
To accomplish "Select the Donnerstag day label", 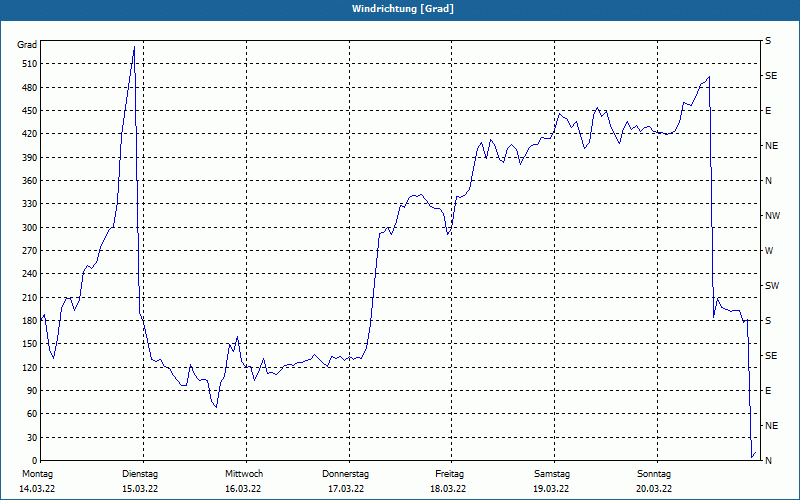I will tap(345, 474).
